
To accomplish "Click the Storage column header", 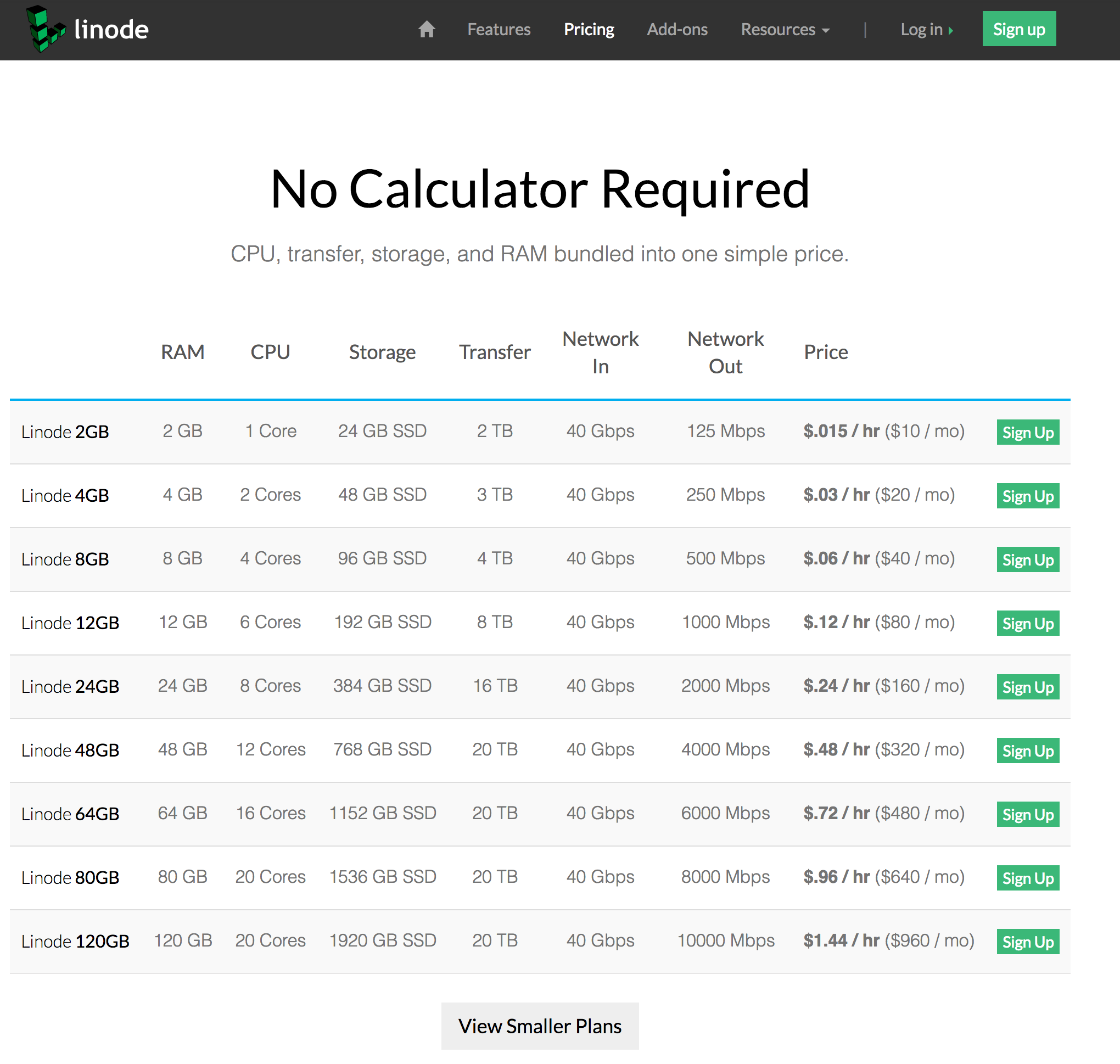I will [x=382, y=352].
